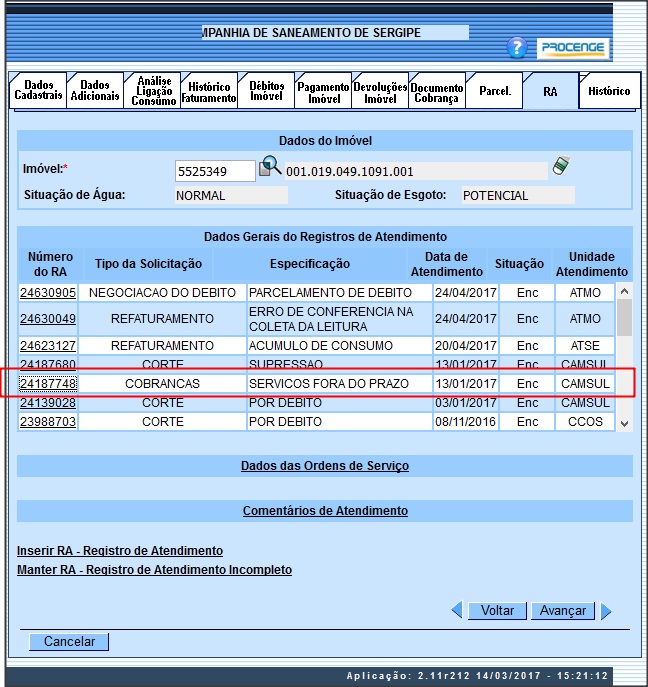Open the Débitos Imóvel tab
Viewport: 648px width, 687px height.
click(x=266, y=92)
